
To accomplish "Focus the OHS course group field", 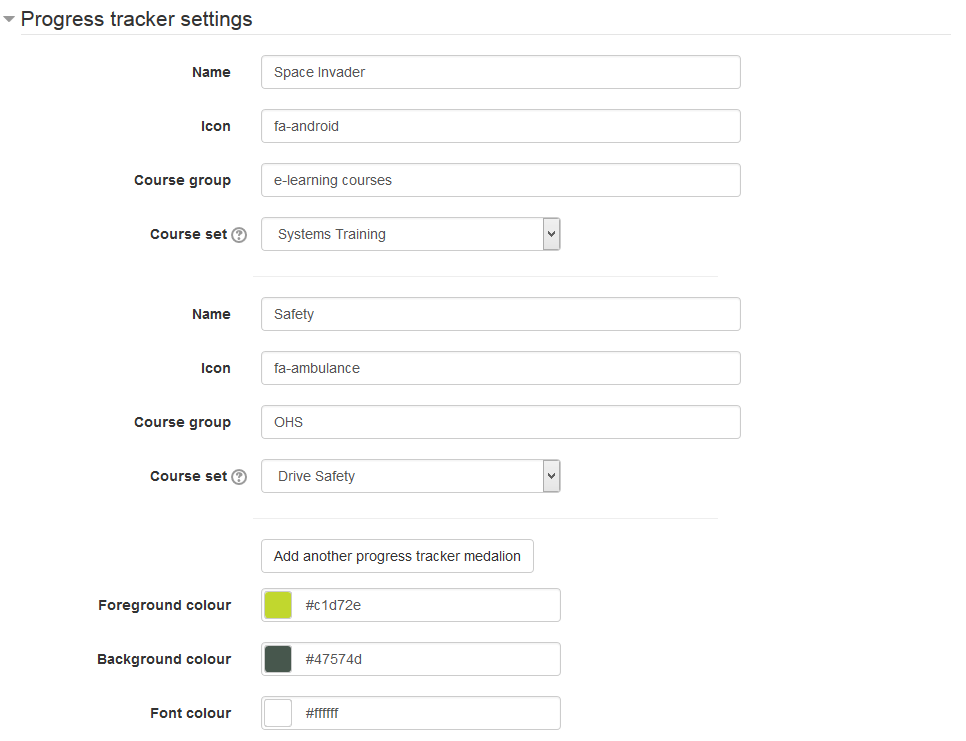I will pos(500,422).
